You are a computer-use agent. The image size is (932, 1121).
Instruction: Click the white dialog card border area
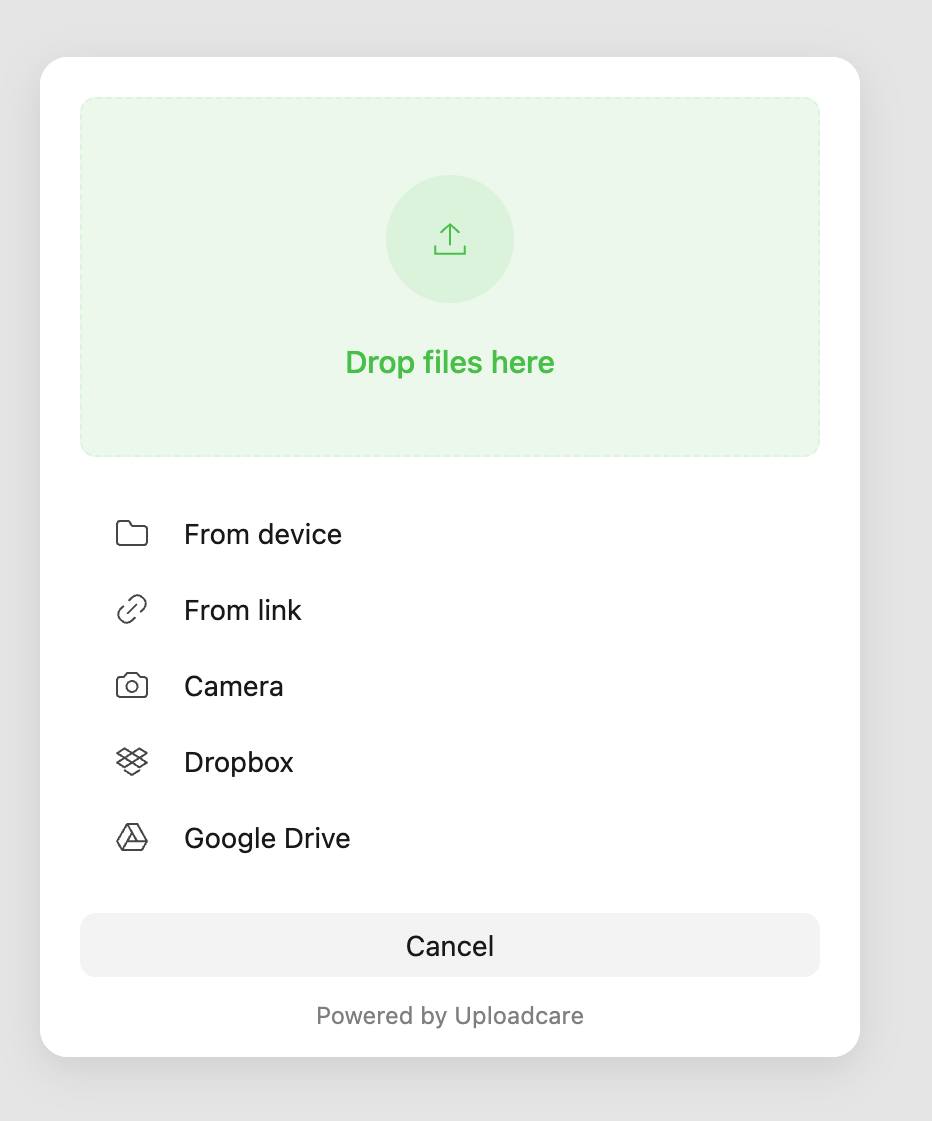[450, 75]
